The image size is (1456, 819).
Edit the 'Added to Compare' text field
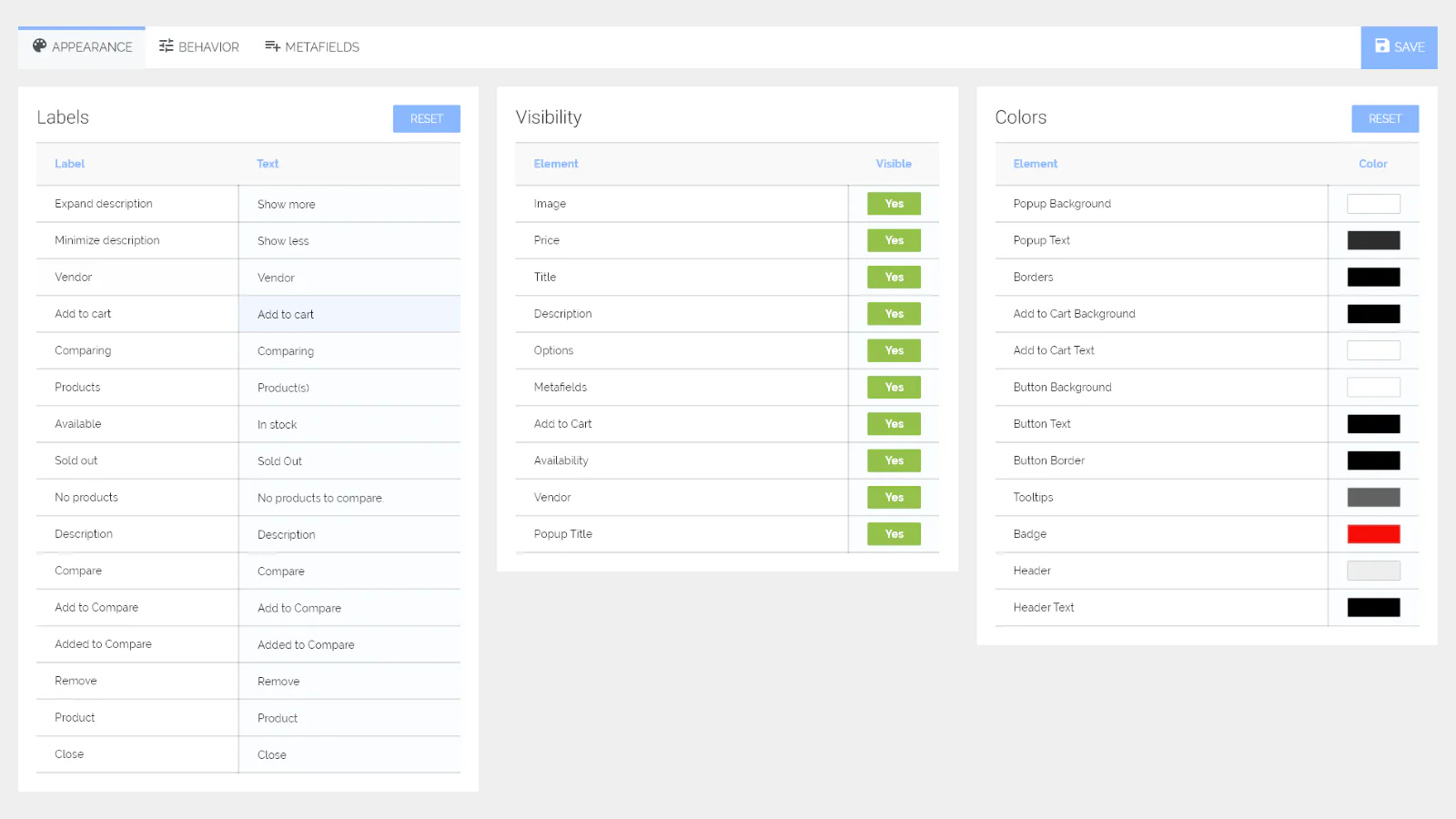point(349,644)
